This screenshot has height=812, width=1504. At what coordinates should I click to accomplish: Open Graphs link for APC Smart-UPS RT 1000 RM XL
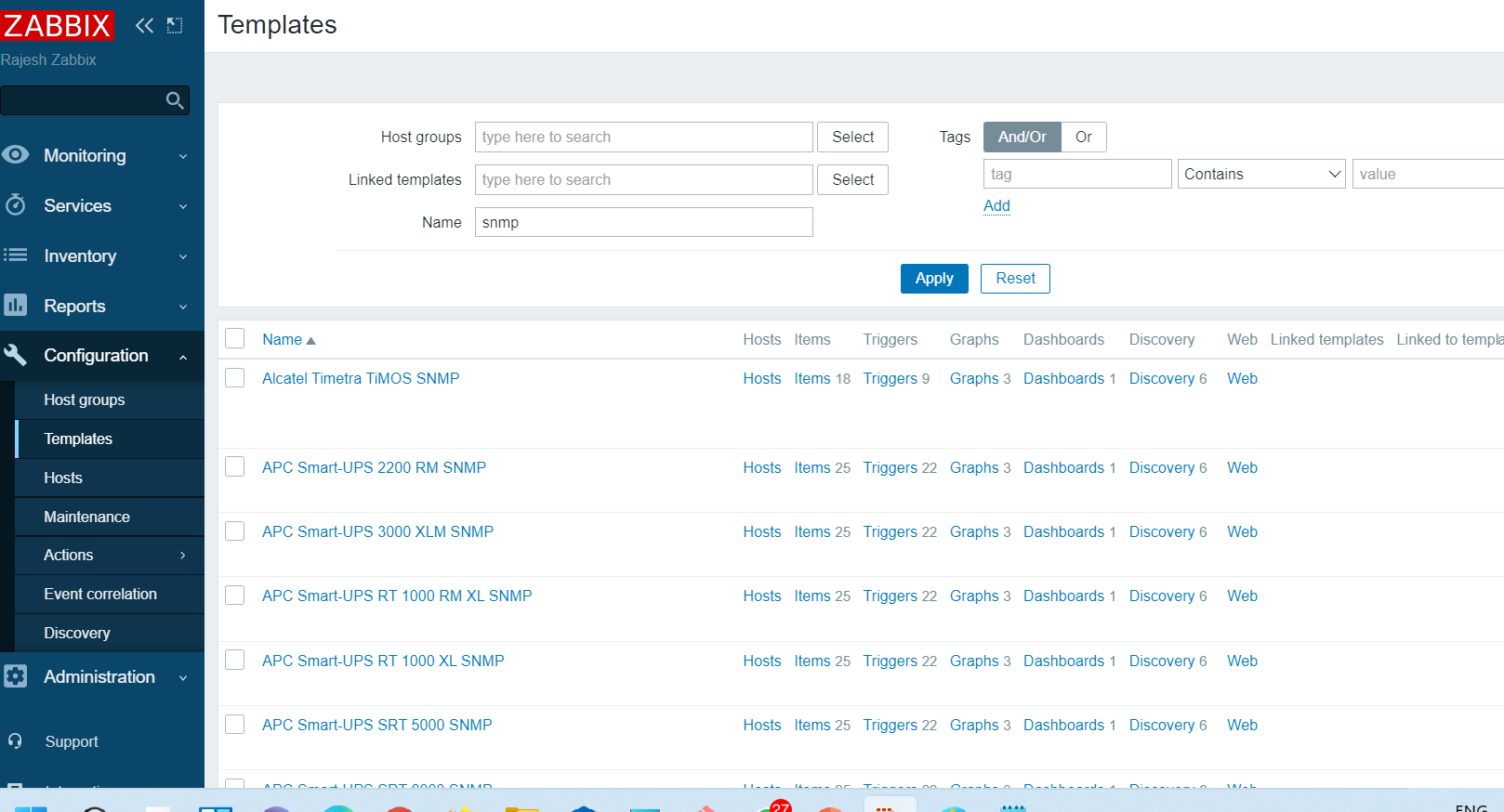click(974, 596)
